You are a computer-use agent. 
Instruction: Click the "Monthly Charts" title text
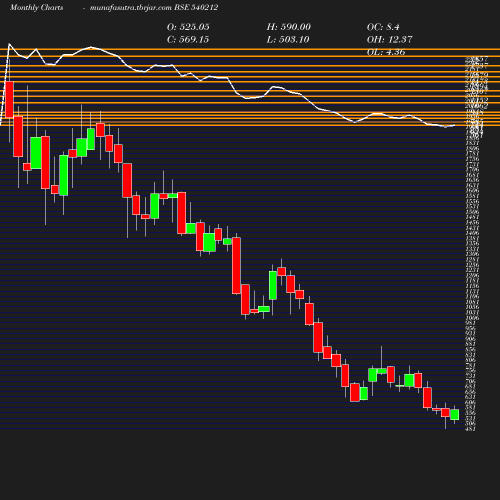[x=36, y=8]
